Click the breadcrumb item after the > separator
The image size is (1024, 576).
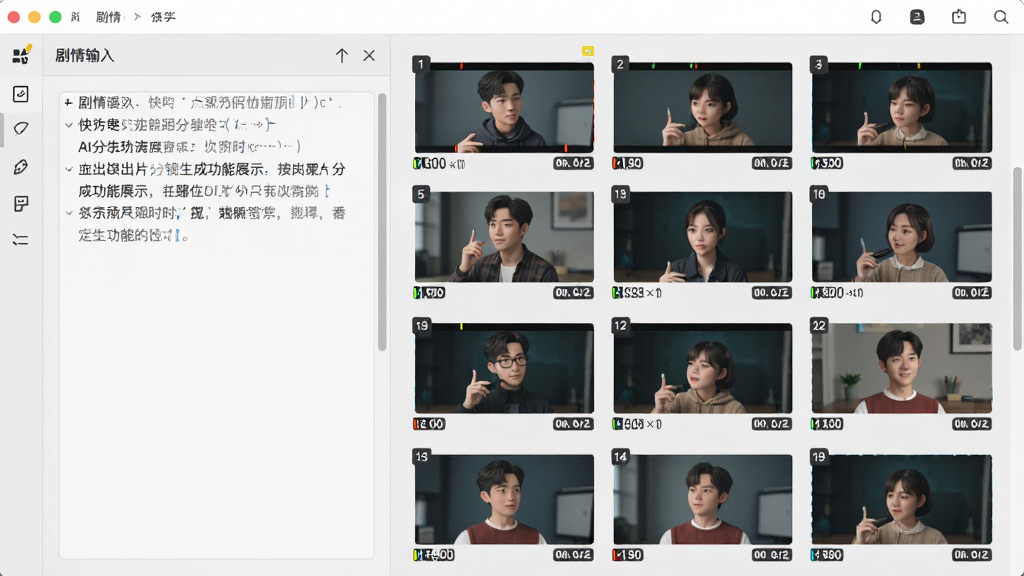click(x=163, y=17)
